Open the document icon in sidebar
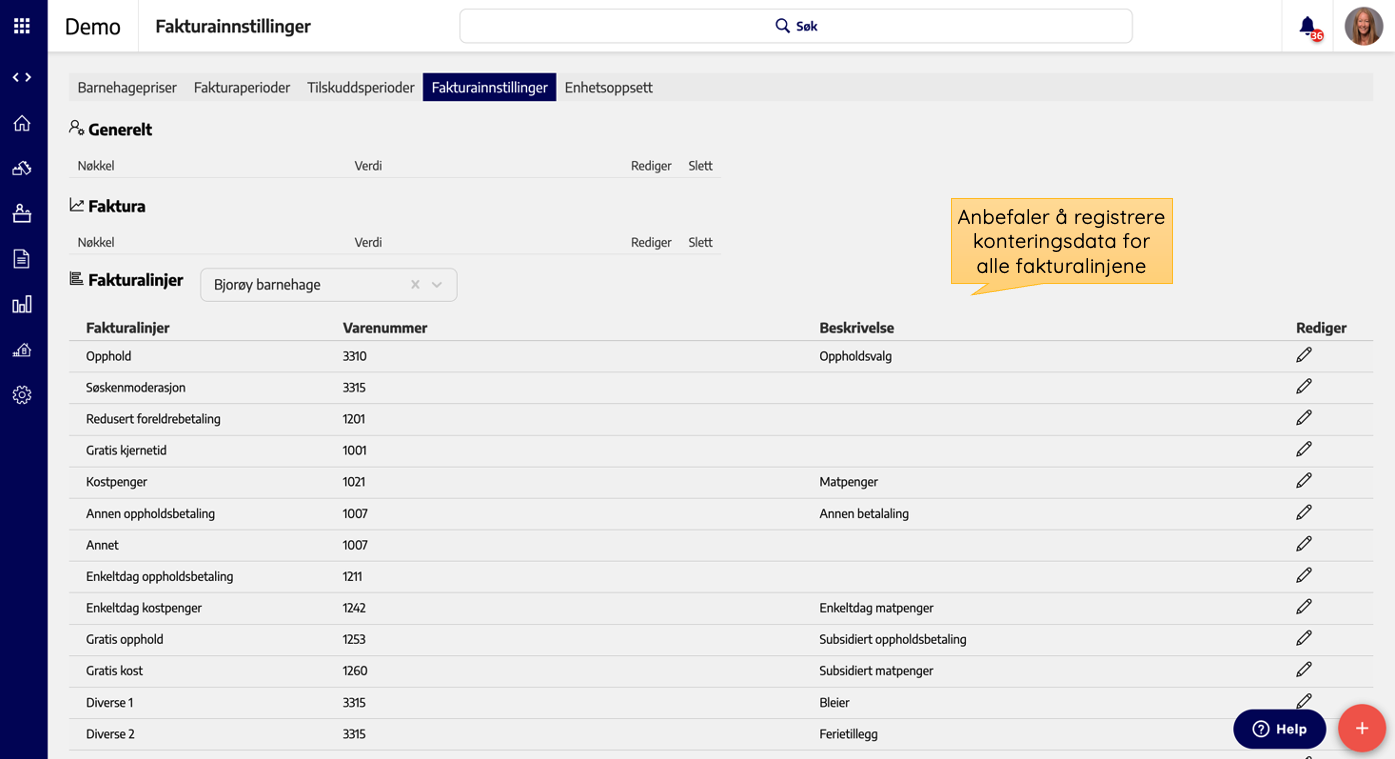The width and height of the screenshot is (1395, 759). tap(22, 259)
